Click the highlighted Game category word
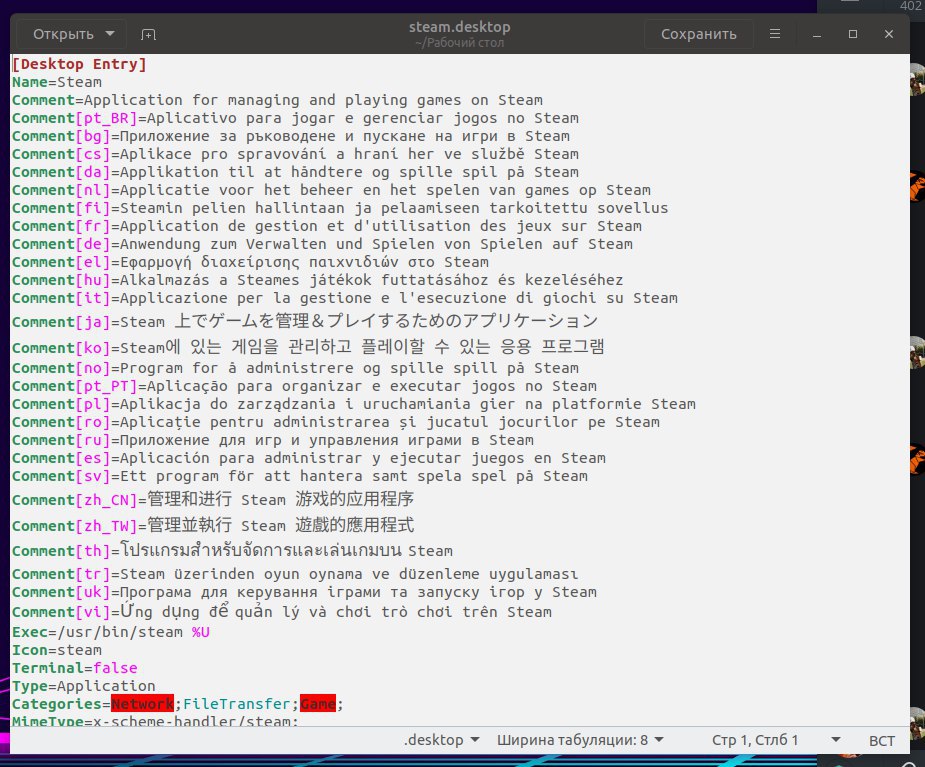Viewport: 925px width, 767px height. (x=318, y=704)
